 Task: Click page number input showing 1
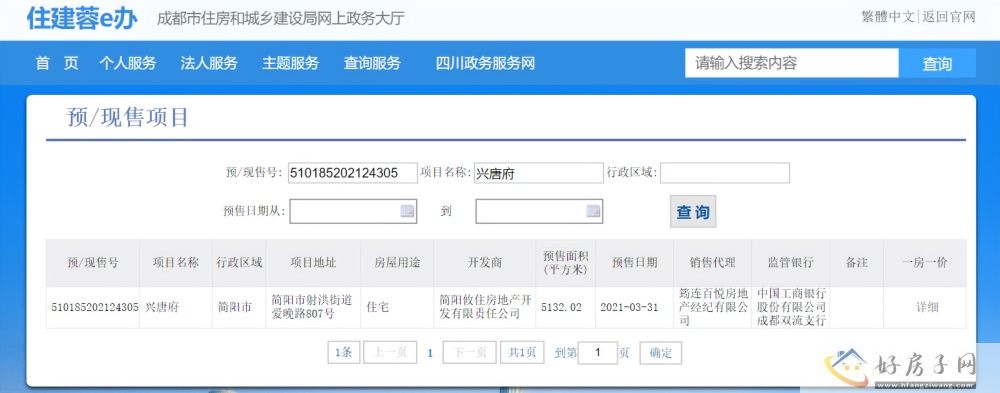(598, 352)
